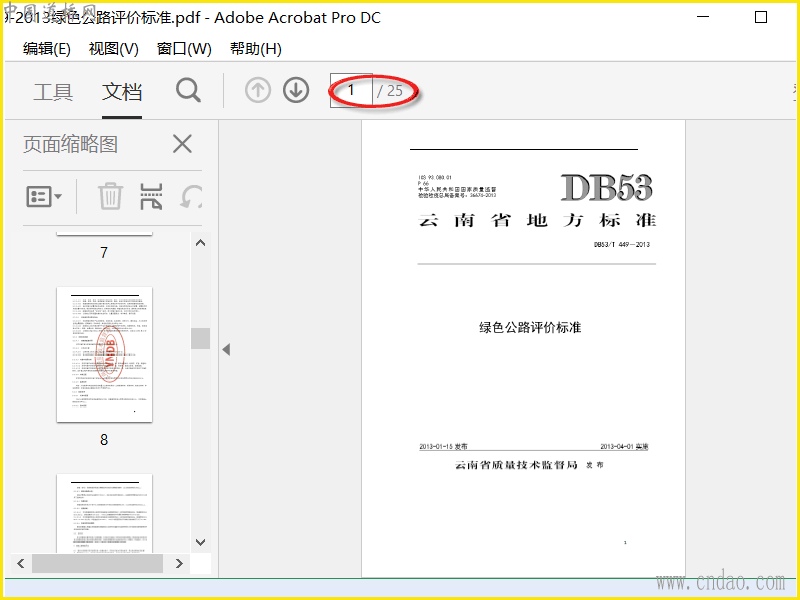Click the rotate page icon in thumbnails toolbar

191,196
